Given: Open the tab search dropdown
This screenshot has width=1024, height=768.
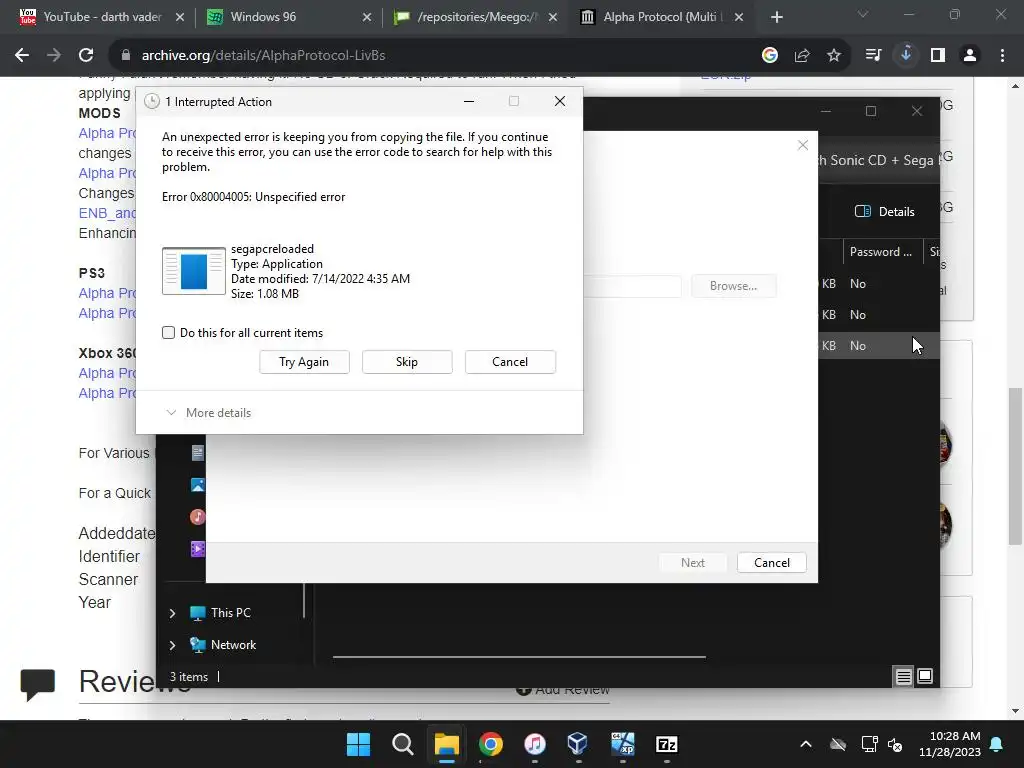Looking at the screenshot, I should click(863, 14).
